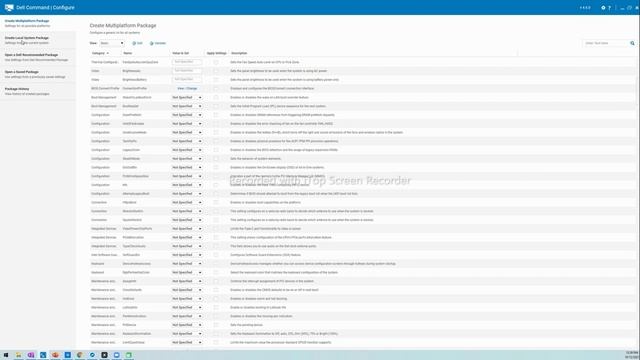This screenshot has width=640, height=360.
Task: Click the Value to Set column header
Action: point(180,53)
